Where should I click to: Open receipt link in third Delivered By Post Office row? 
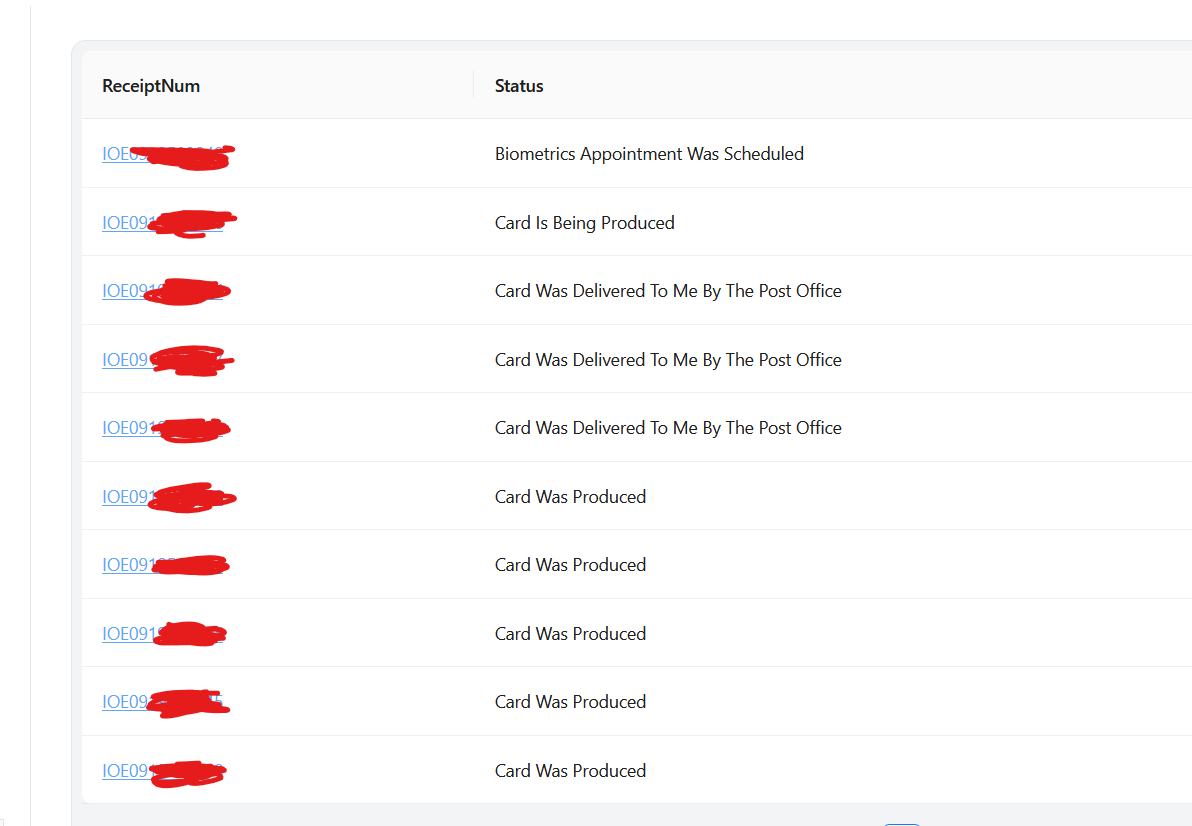pos(163,428)
